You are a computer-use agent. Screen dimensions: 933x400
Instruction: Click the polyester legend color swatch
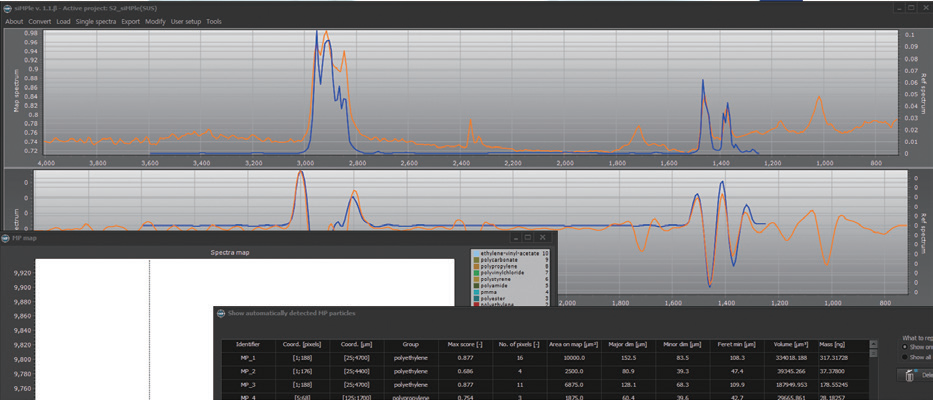click(x=475, y=299)
